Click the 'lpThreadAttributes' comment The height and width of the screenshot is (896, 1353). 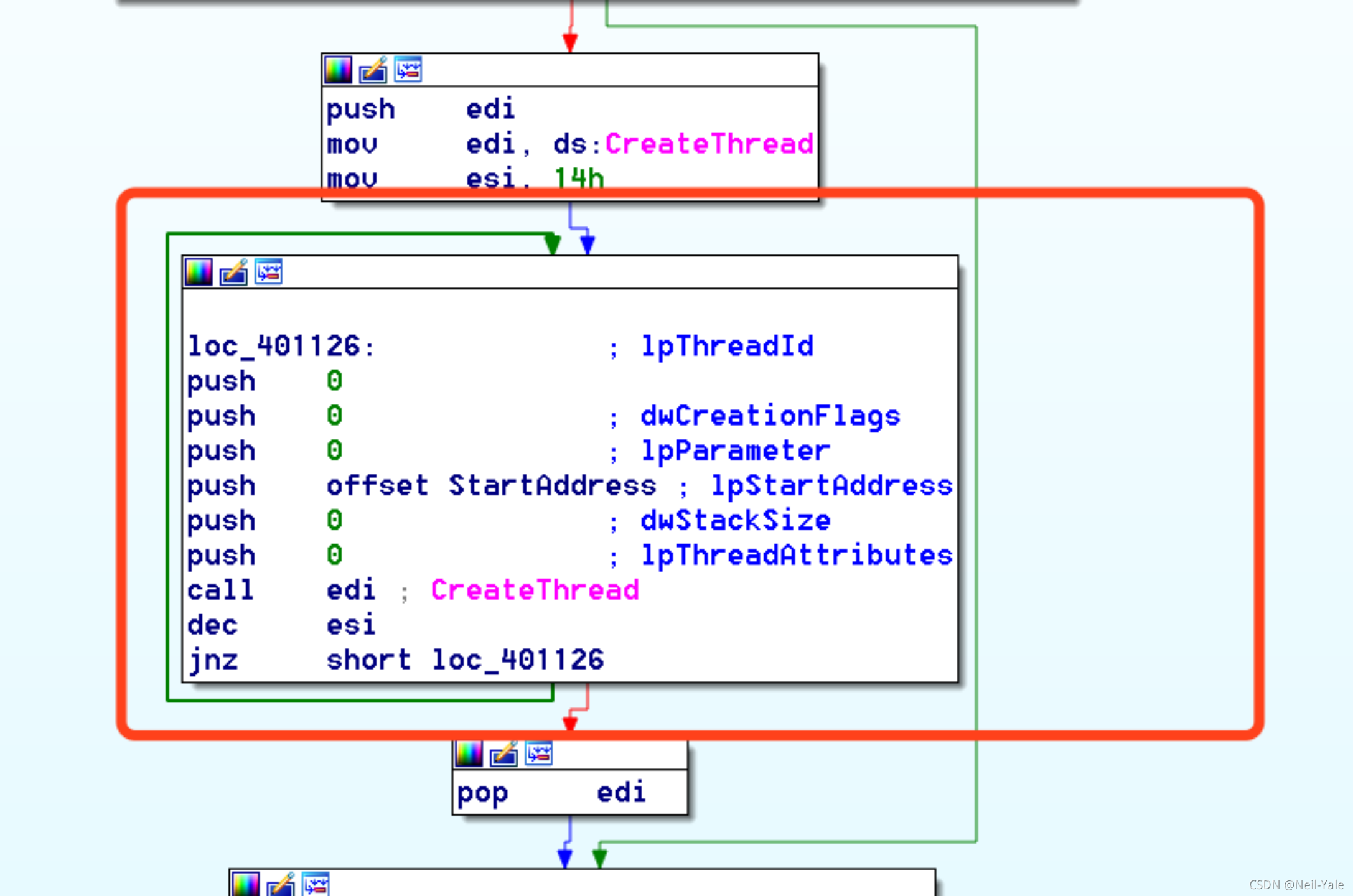[x=797, y=555]
